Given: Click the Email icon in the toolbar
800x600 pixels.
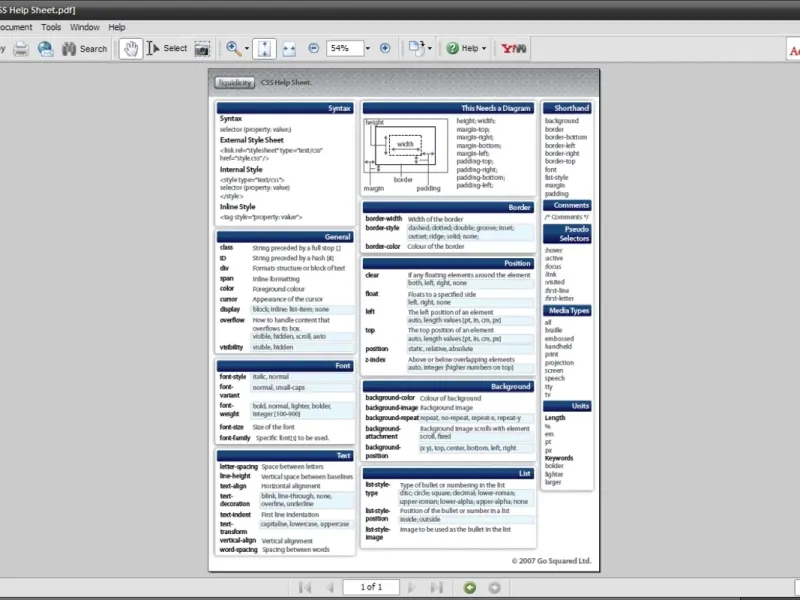Looking at the screenshot, I should [x=45, y=48].
